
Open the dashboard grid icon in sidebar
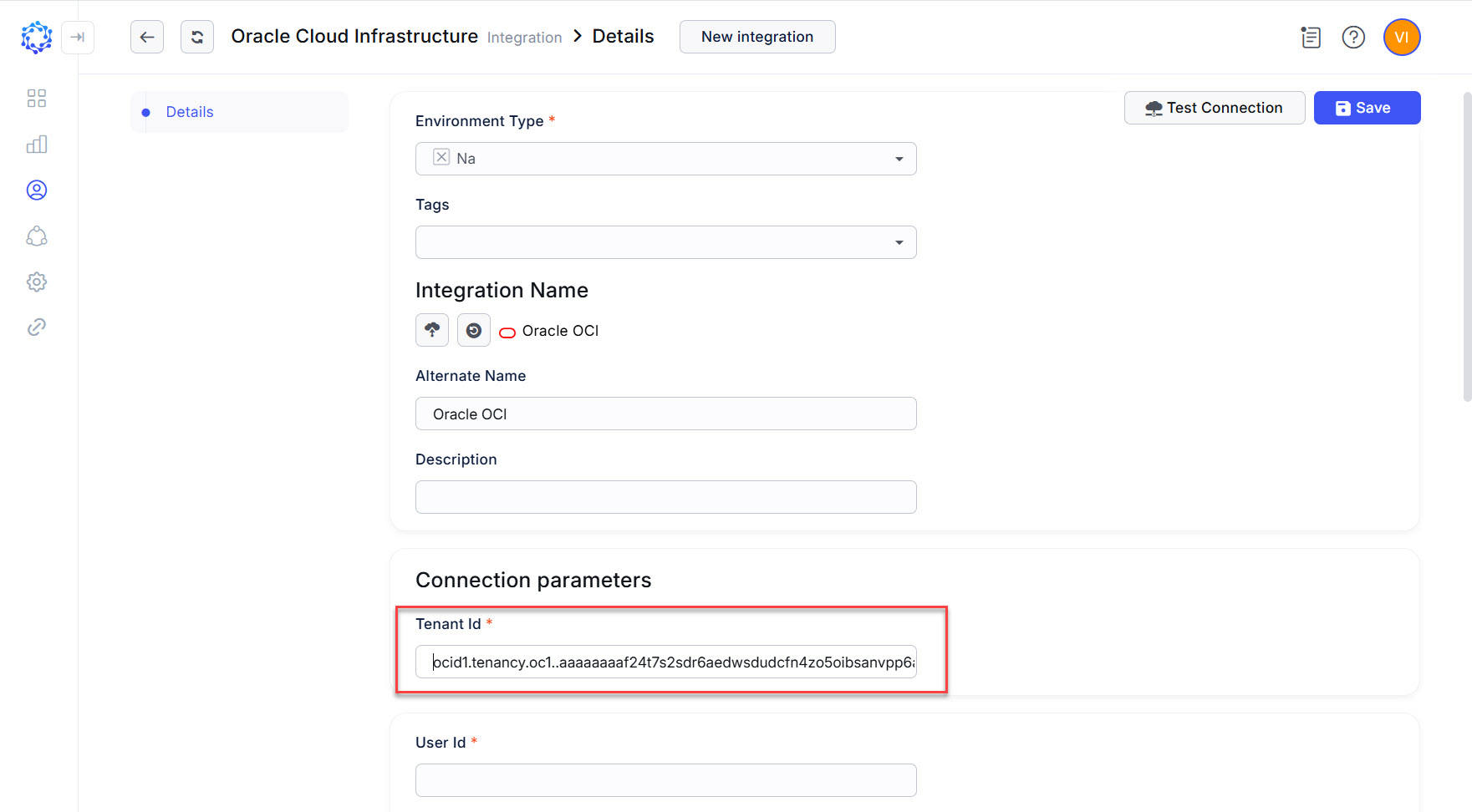point(37,98)
